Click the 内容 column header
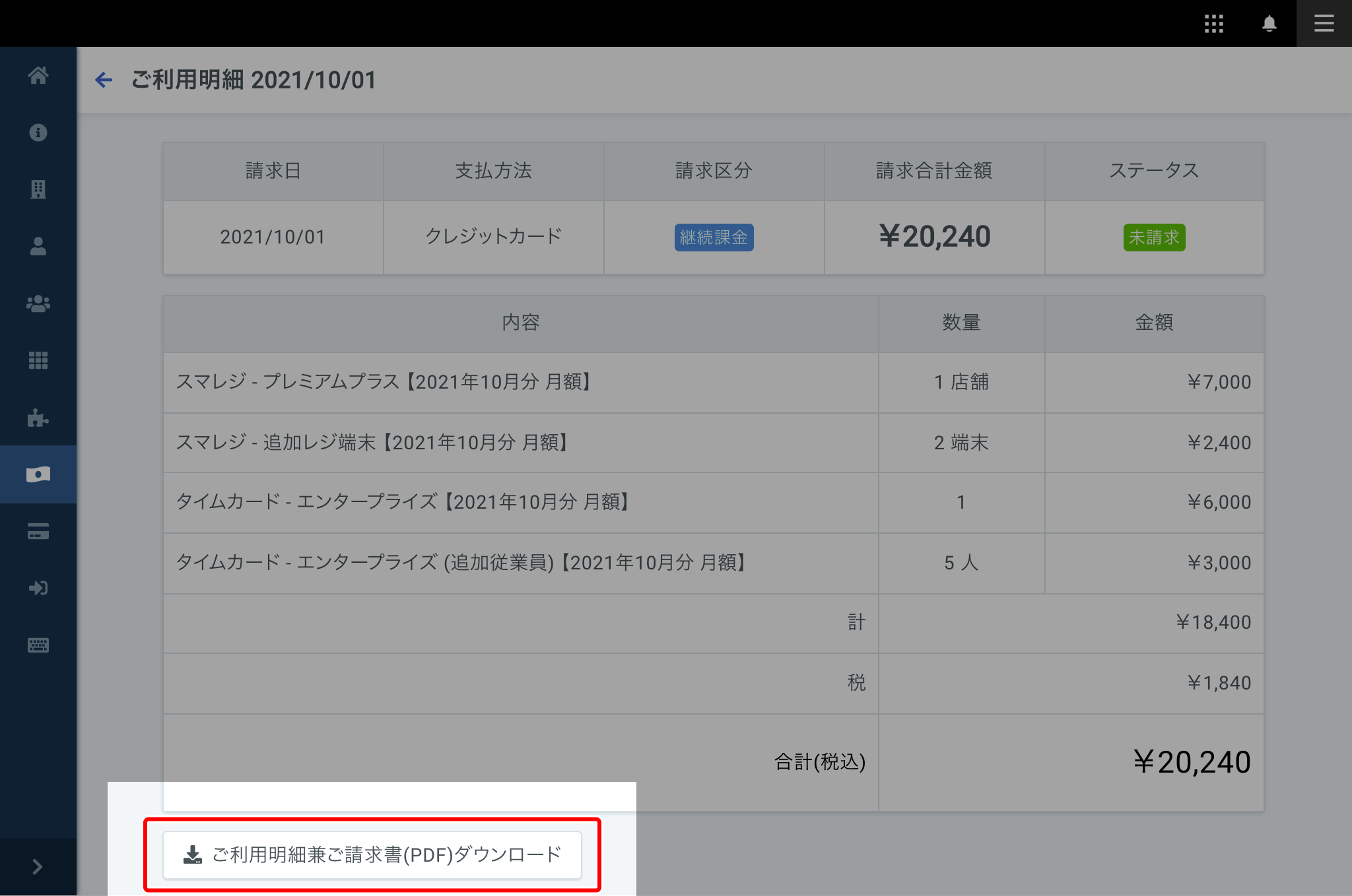 (521, 323)
